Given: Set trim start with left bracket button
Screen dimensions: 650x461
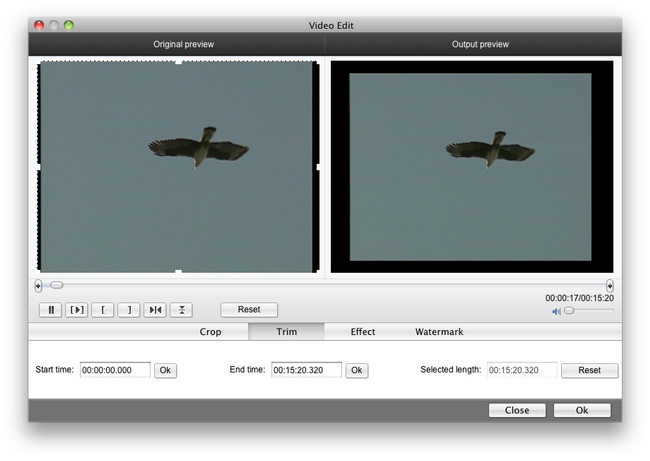Looking at the screenshot, I should tap(103, 310).
